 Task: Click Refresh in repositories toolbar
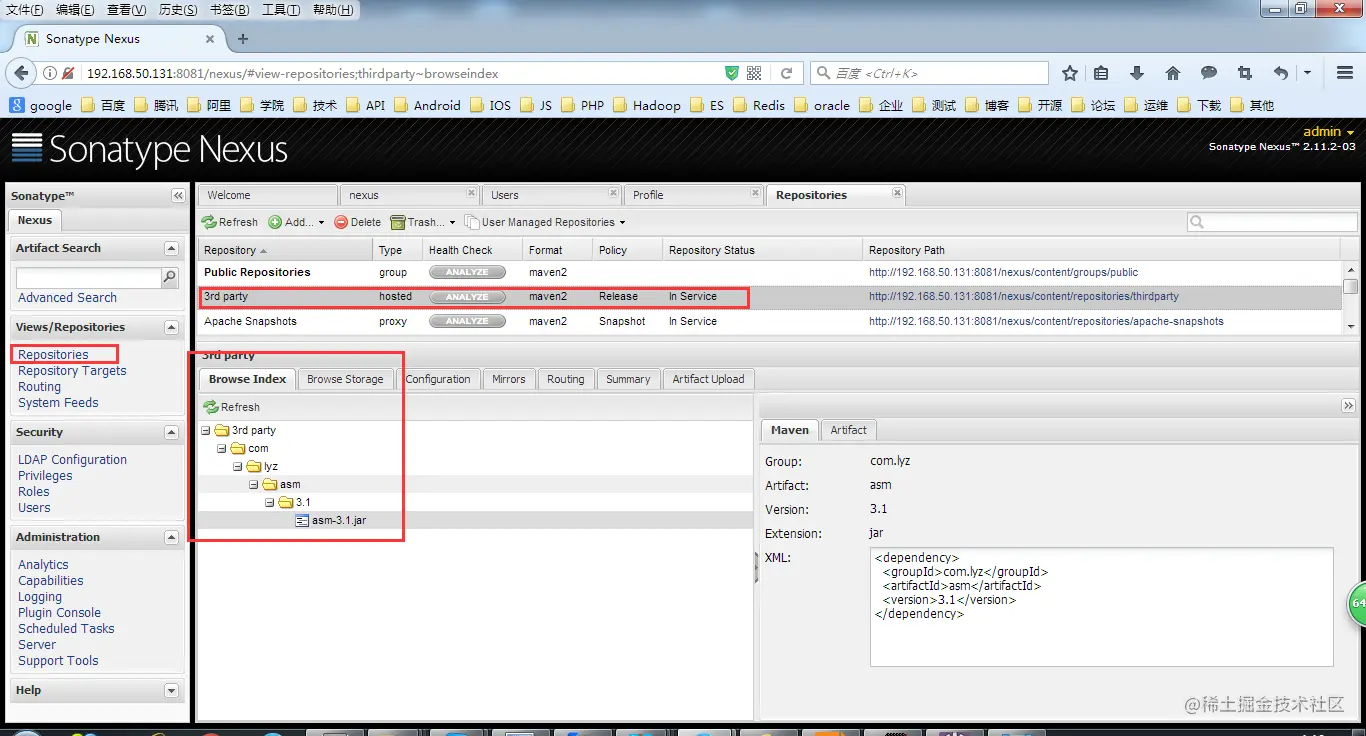230,222
